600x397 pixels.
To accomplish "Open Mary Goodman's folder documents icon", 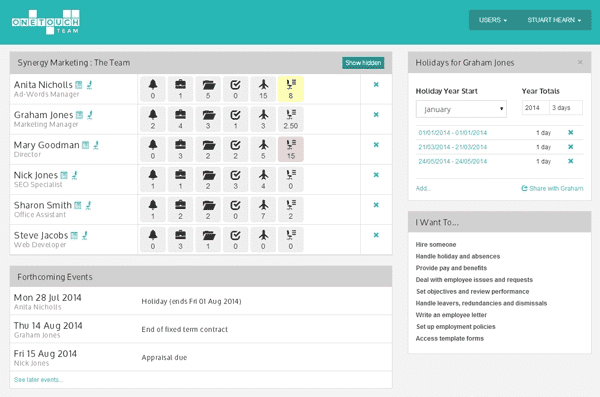I will (208, 149).
